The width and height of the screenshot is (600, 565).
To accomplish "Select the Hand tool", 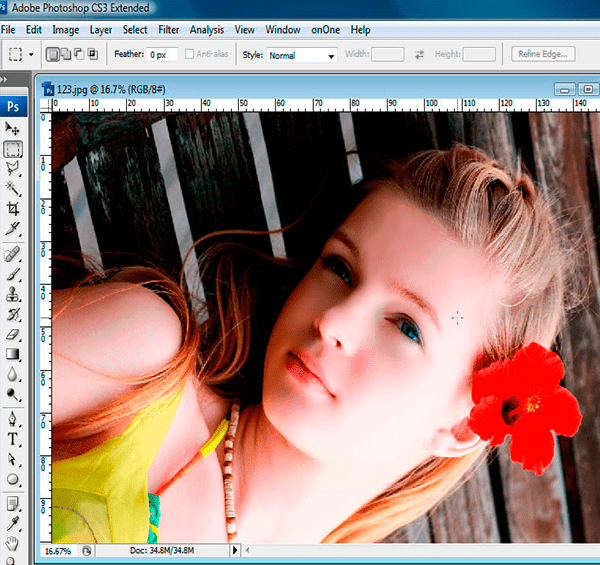I will tap(12, 543).
